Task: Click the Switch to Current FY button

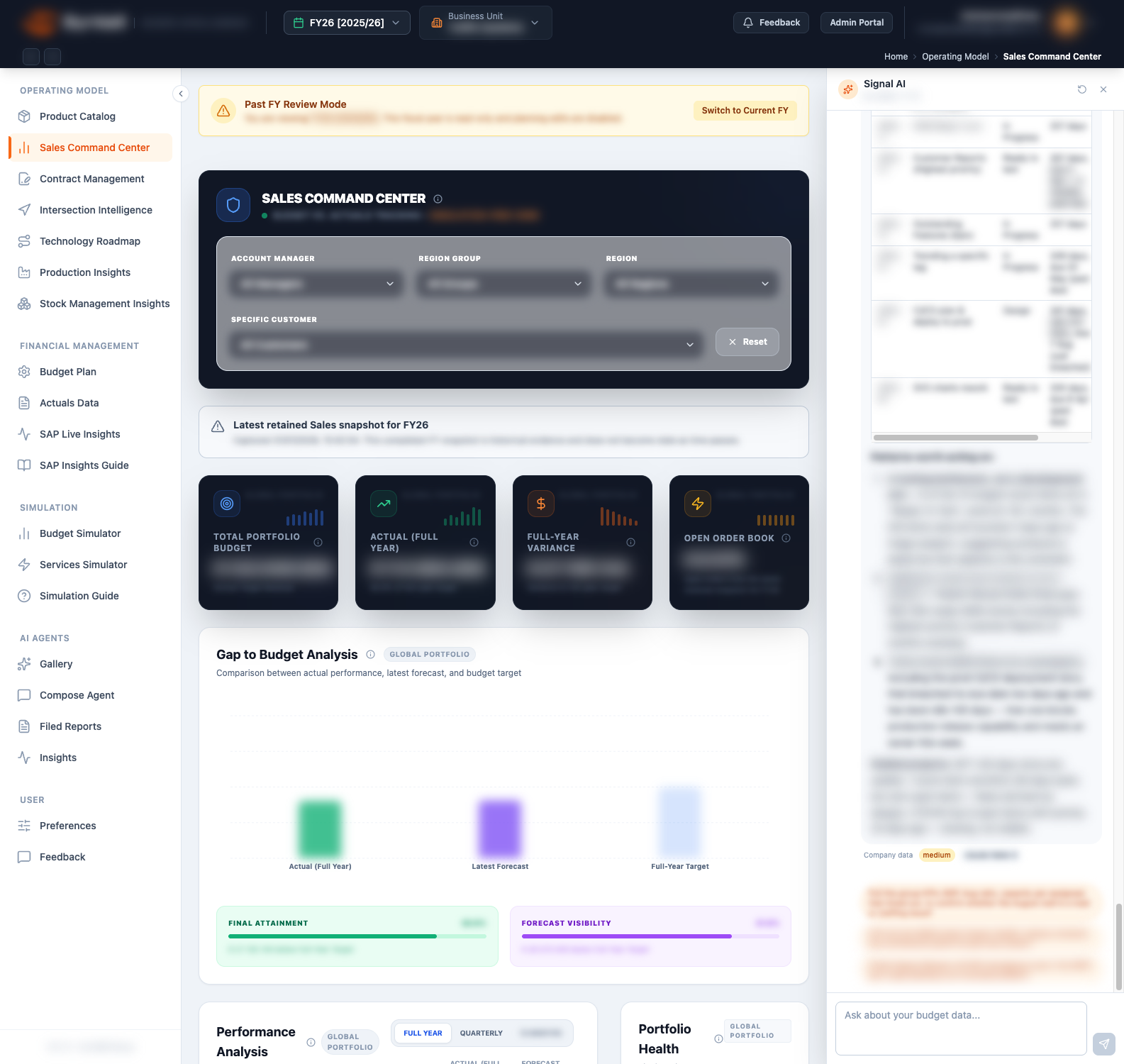Action: 745,111
